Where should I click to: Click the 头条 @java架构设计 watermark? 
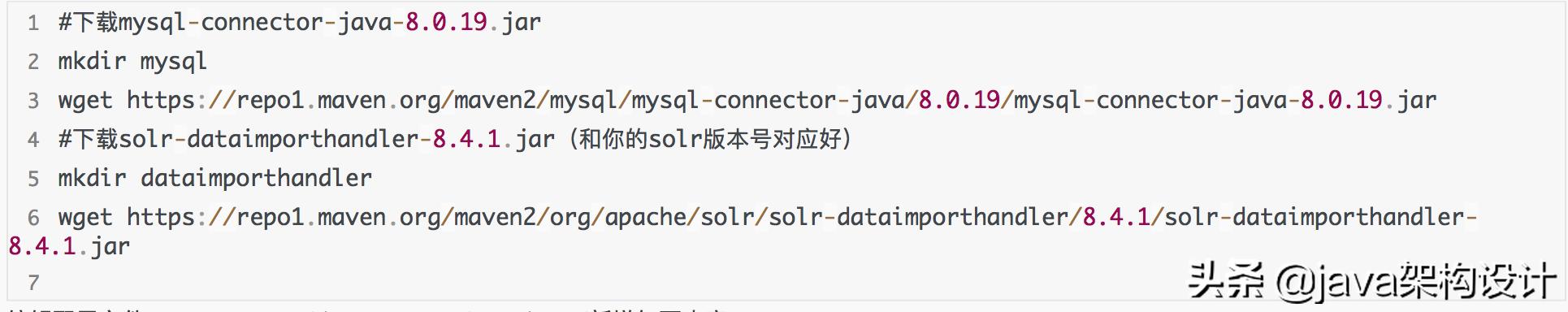(1371, 282)
